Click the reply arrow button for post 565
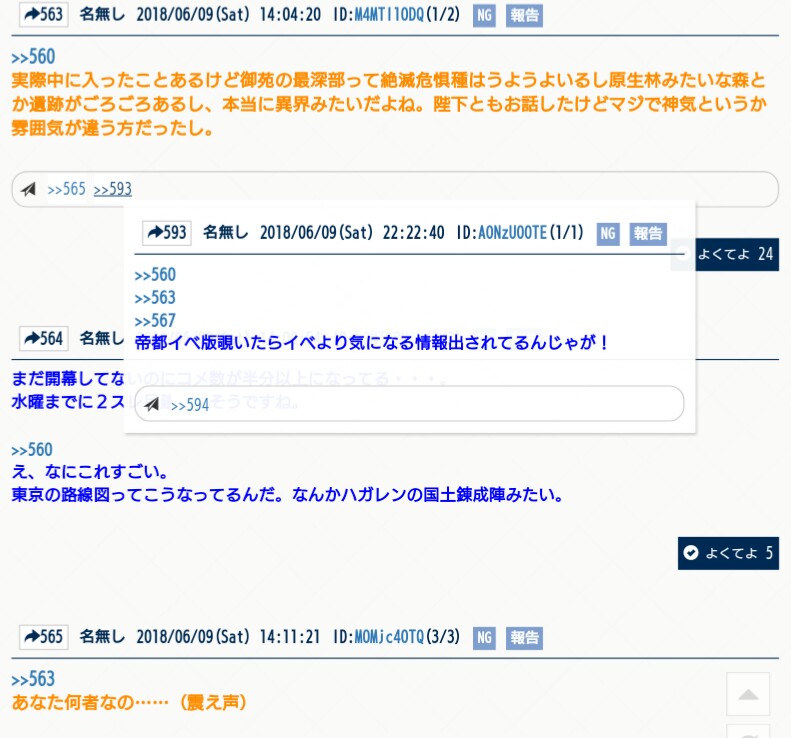 [43, 637]
